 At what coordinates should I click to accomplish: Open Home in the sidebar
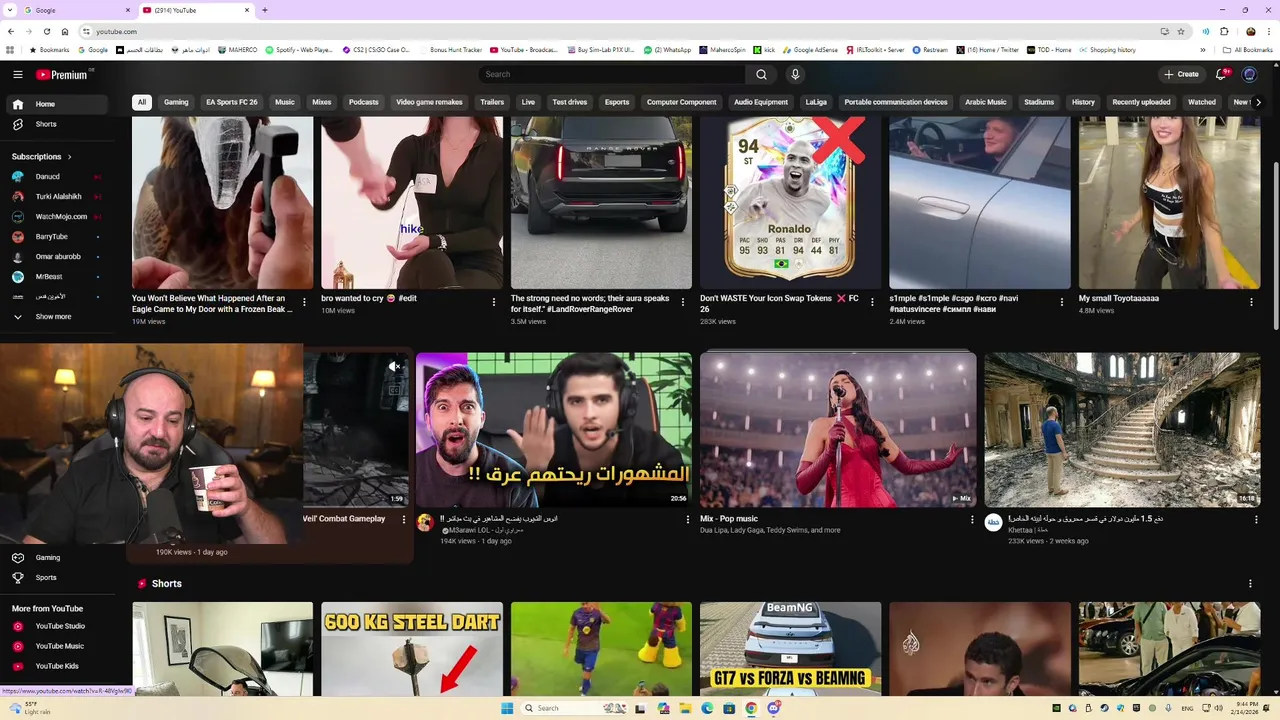pos(58,104)
